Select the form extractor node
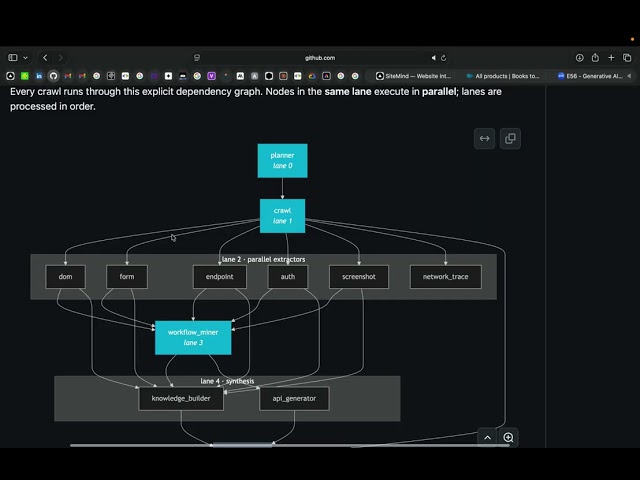This screenshot has width=640, height=480. (127, 277)
